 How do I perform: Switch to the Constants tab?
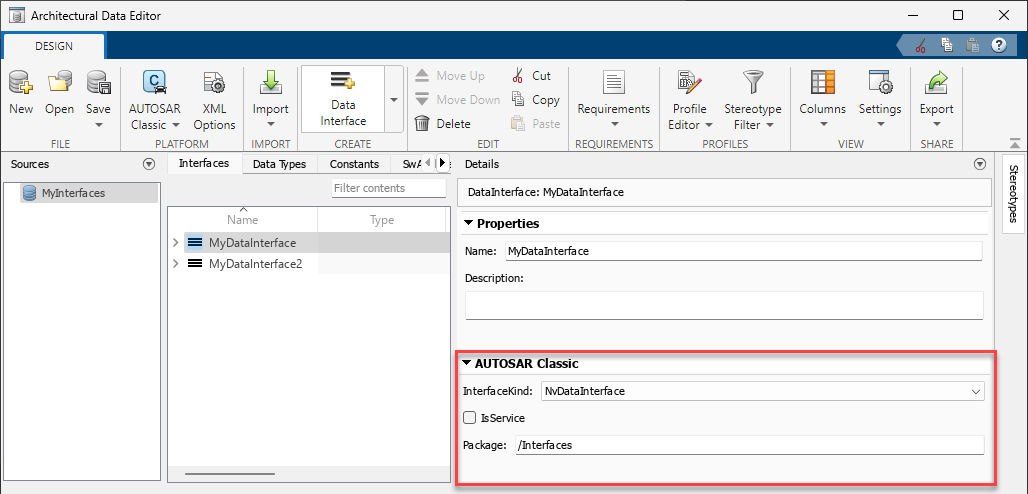click(354, 164)
